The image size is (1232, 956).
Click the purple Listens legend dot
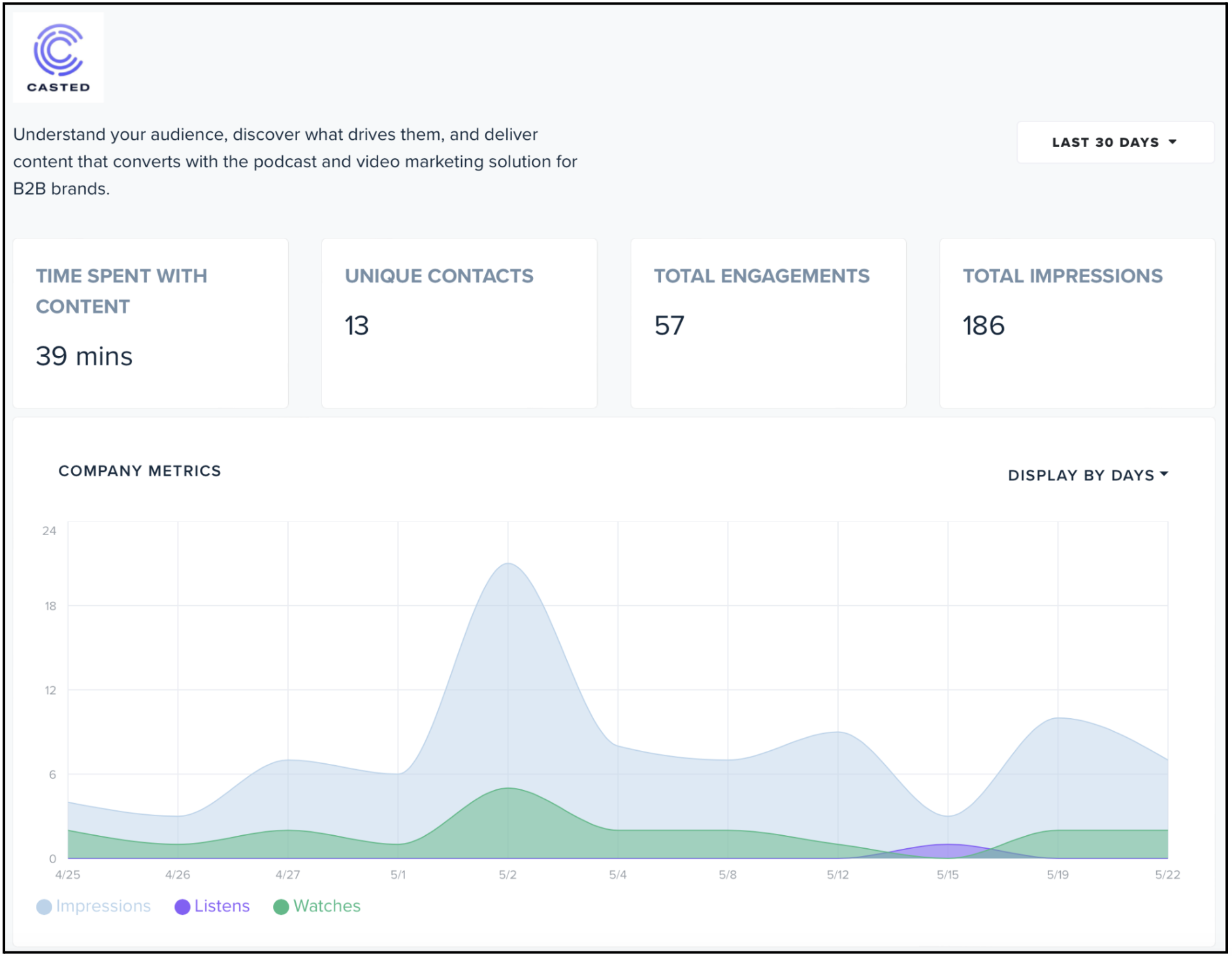pos(182,907)
